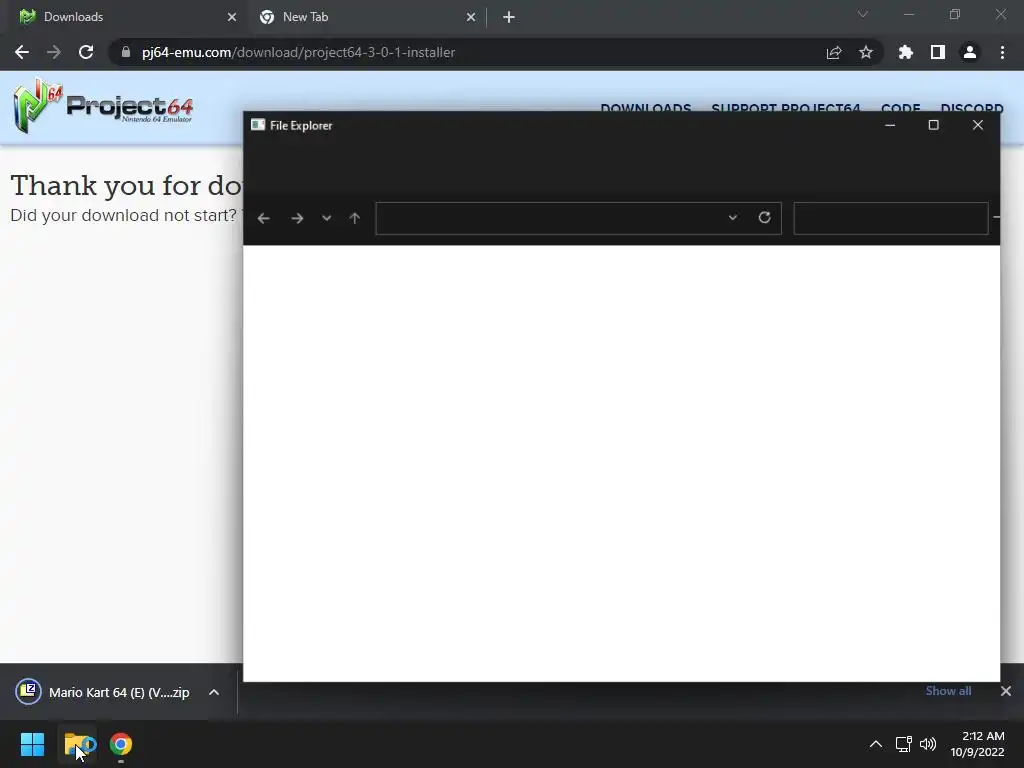Open the Chrome extensions puzzle icon

coord(906,52)
